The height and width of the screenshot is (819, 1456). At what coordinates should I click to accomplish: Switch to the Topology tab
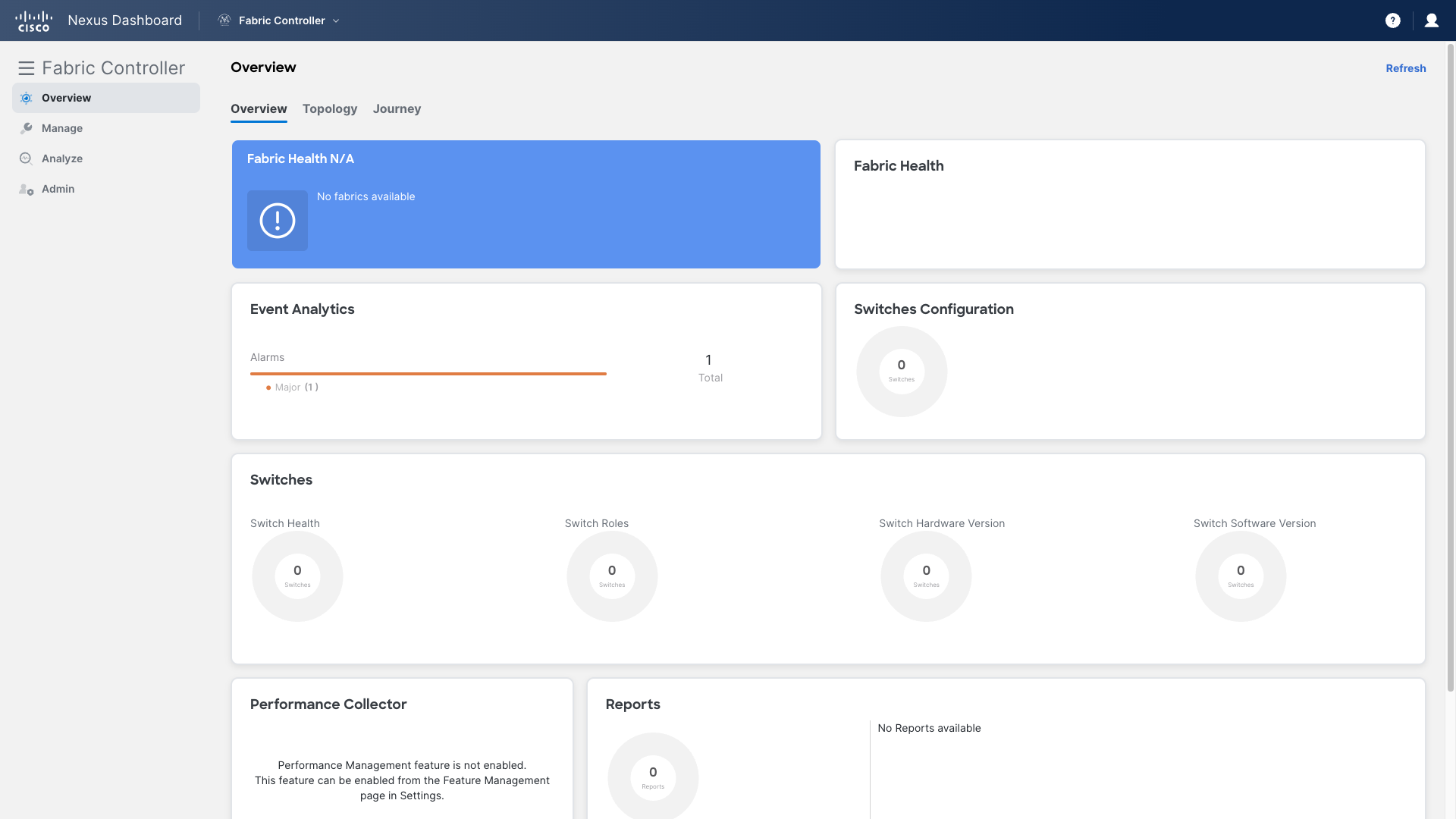[330, 109]
